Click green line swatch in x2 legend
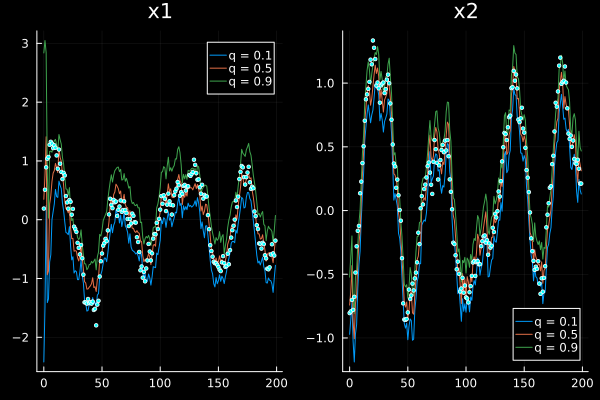Viewport: 600px width, 400px height. tap(526, 349)
